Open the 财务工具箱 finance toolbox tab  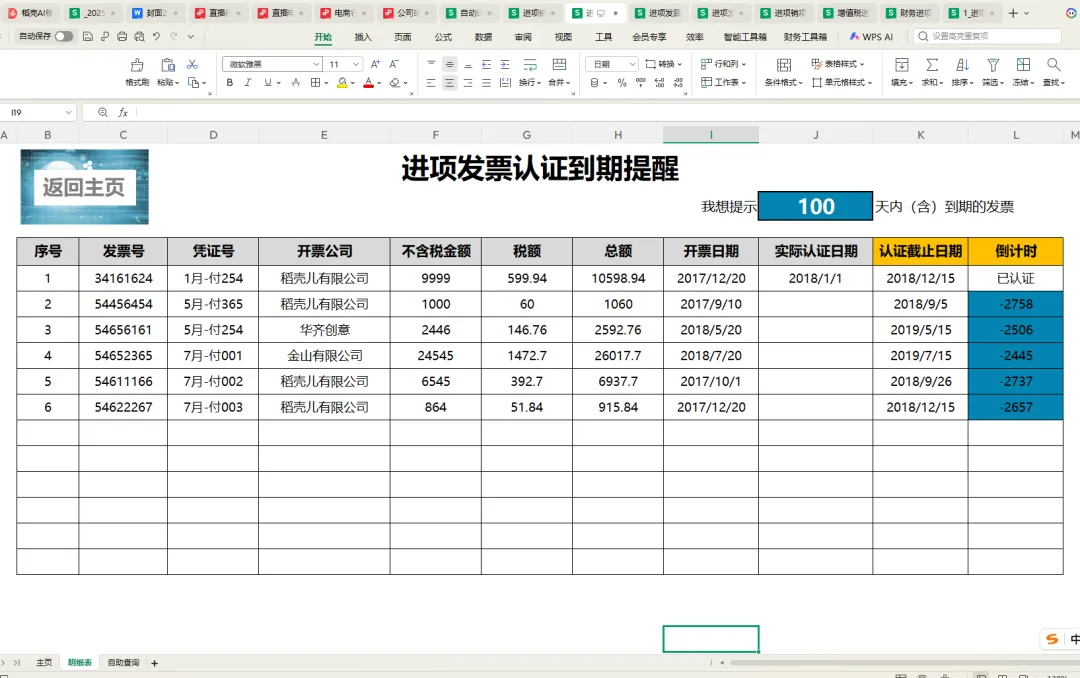click(x=804, y=37)
